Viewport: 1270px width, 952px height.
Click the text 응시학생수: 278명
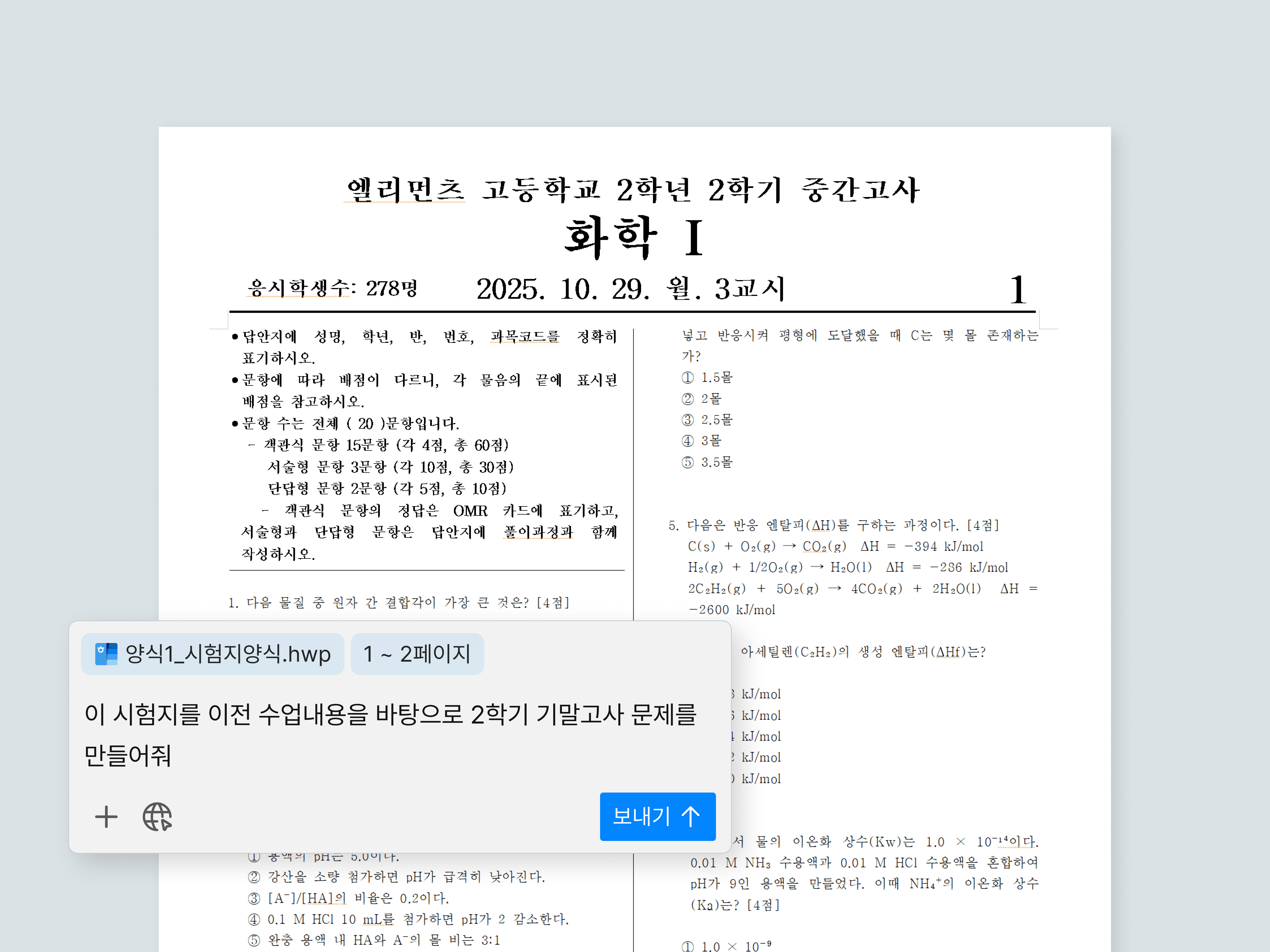click(x=332, y=288)
